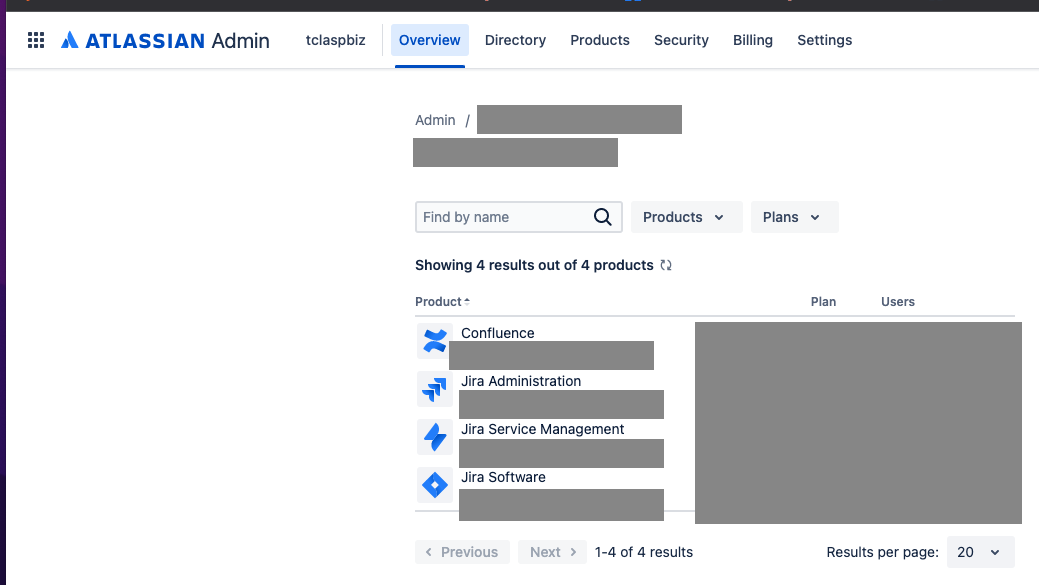Screen dimensions: 1039x585
Task: Follow the Admin breadcrumb link
Action: [x=435, y=120]
